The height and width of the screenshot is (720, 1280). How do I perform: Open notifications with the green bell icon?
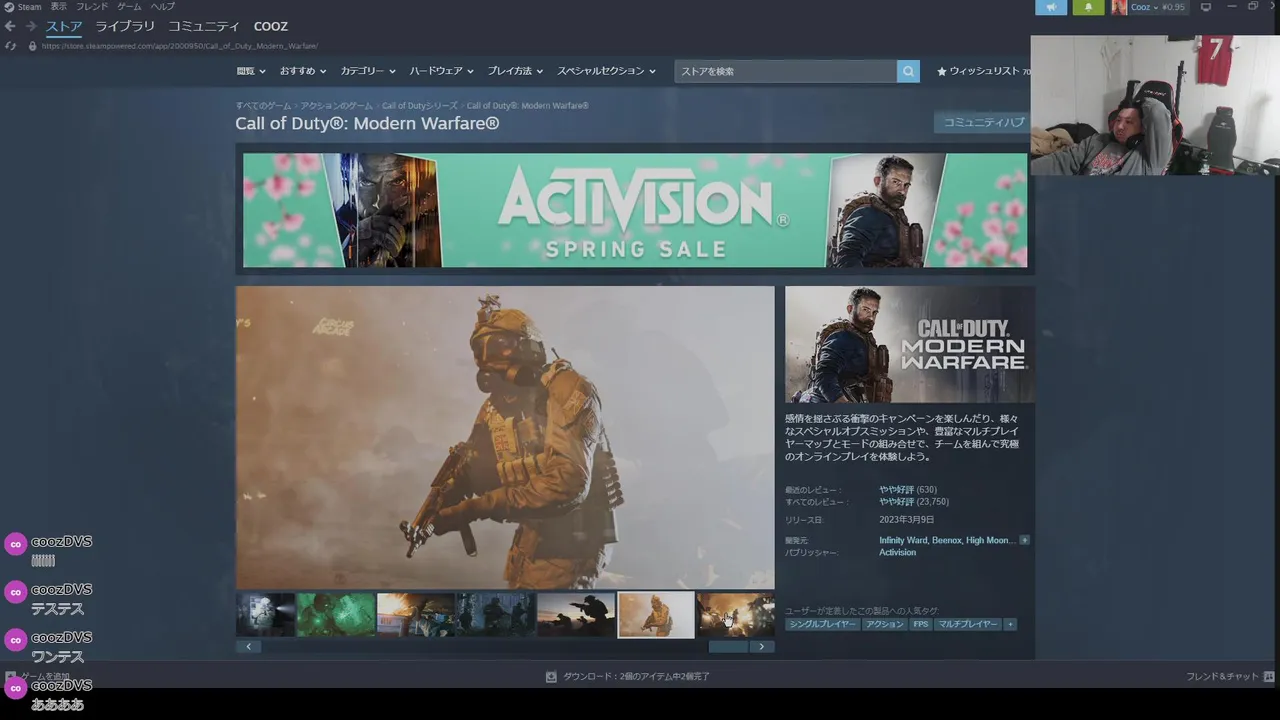pyautogui.click(x=1088, y=7)
